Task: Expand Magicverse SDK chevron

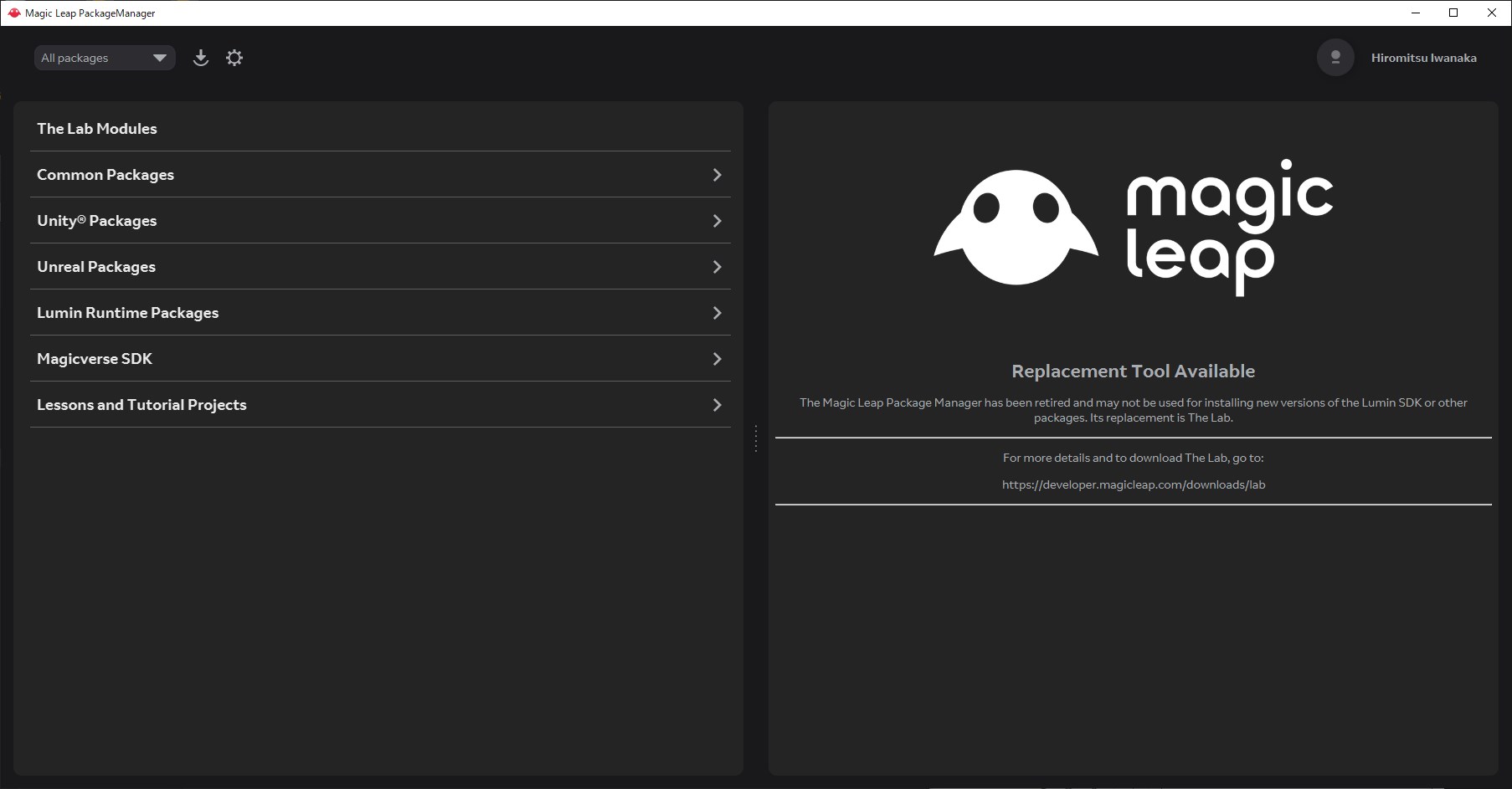Action: tap(717, 359)
